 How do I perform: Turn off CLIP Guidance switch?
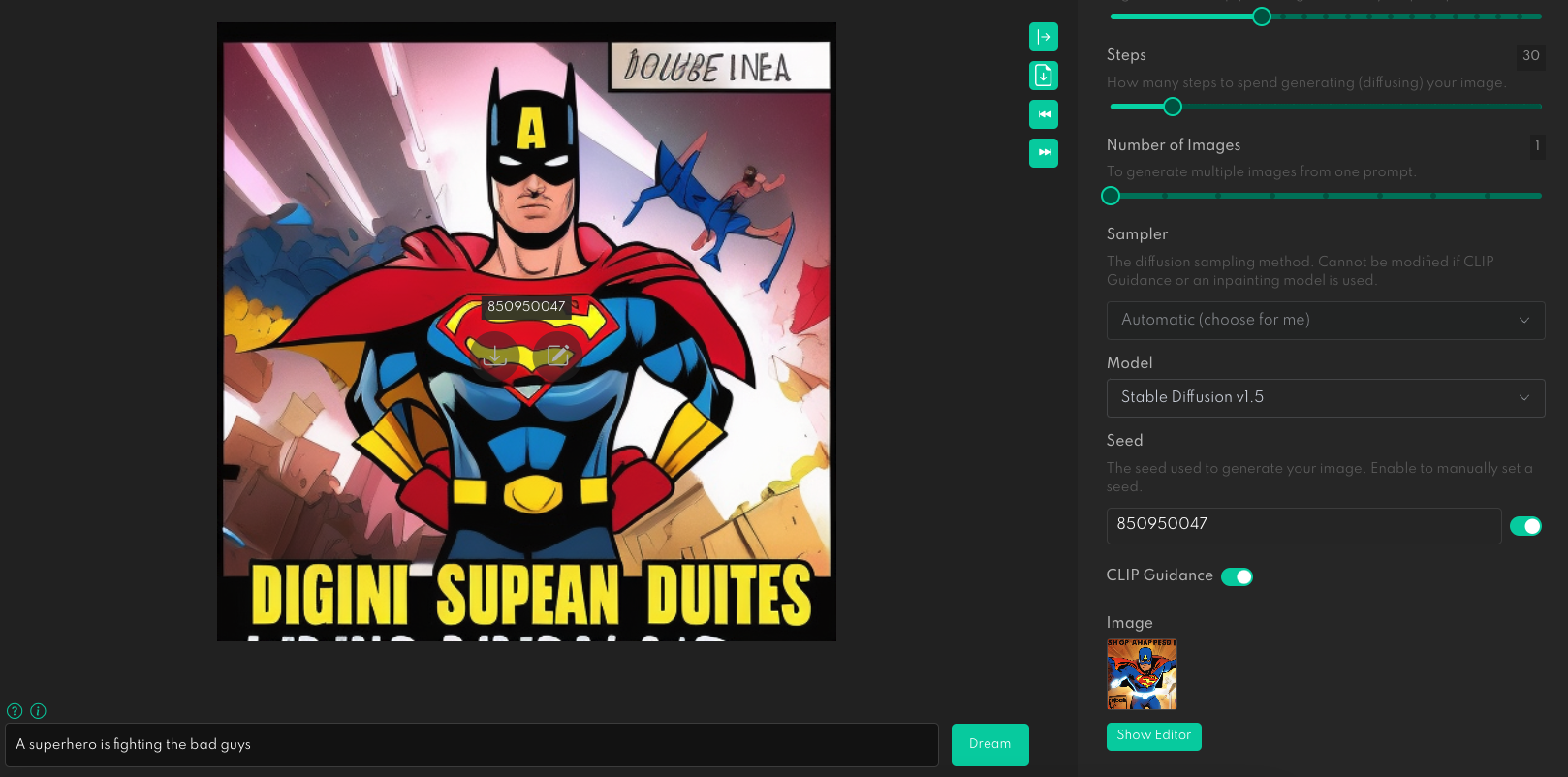coord(1237,576)
